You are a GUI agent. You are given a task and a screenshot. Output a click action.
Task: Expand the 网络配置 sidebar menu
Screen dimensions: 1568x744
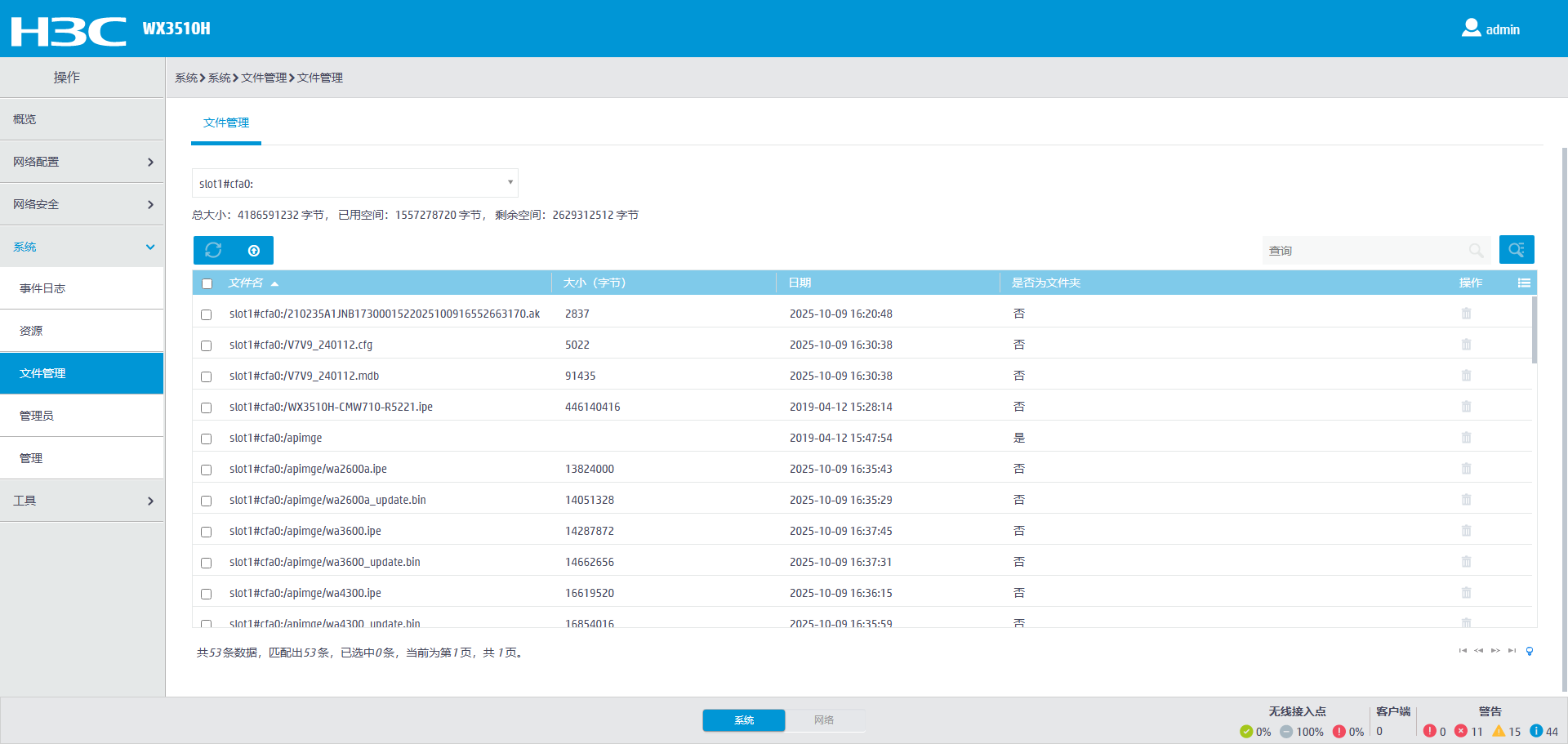[x=82, y=162]
